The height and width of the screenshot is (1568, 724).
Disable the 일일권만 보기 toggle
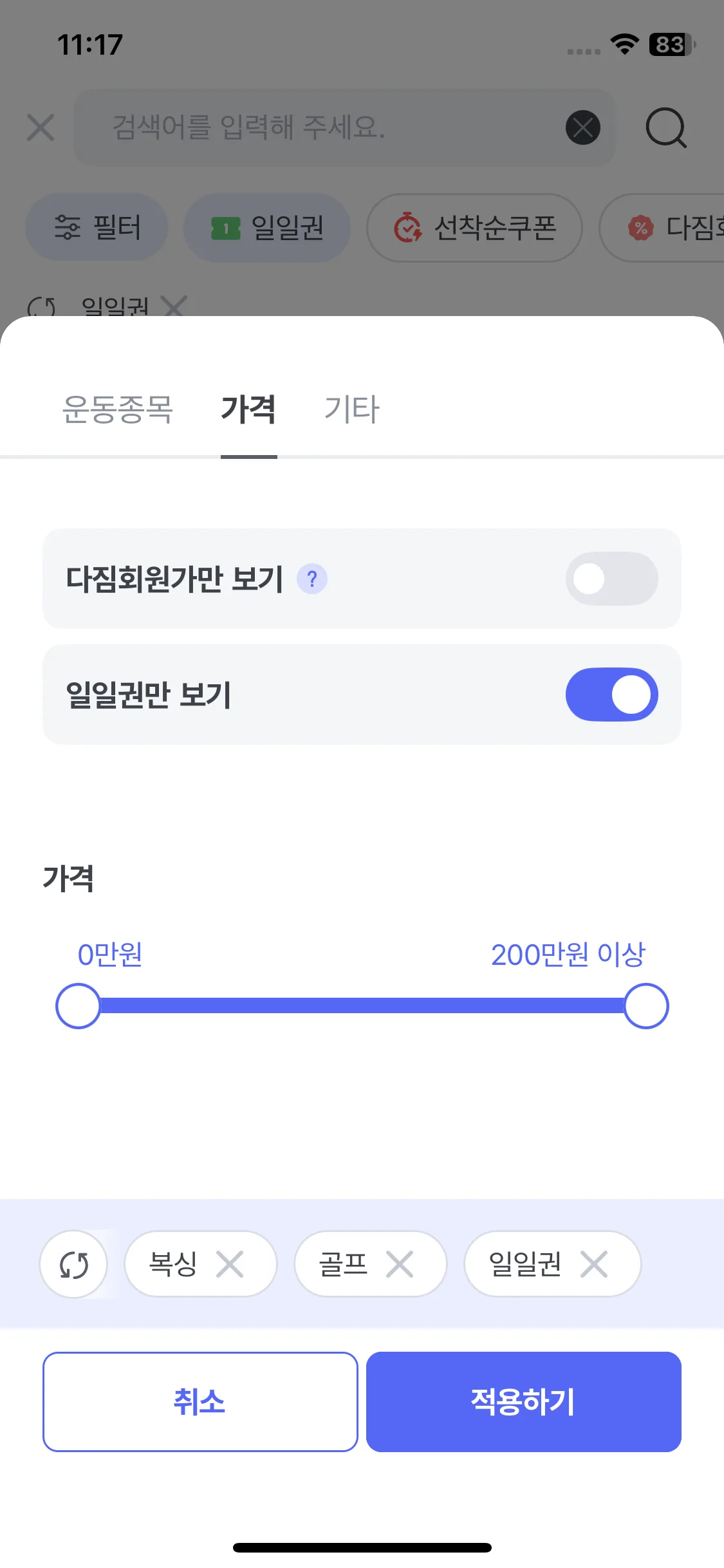coord(611,695)
